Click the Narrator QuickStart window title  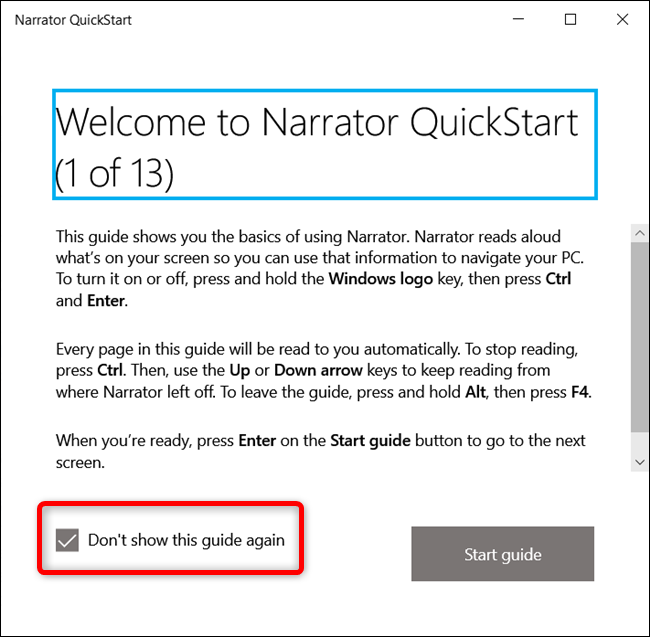pos(73,20)
